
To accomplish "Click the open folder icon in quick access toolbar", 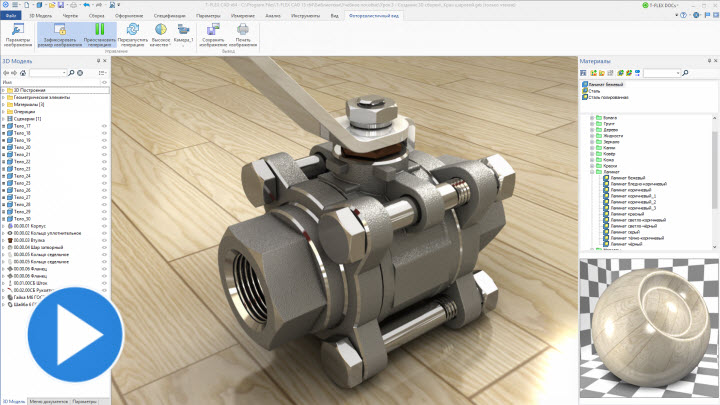I will tap(51, 5).
